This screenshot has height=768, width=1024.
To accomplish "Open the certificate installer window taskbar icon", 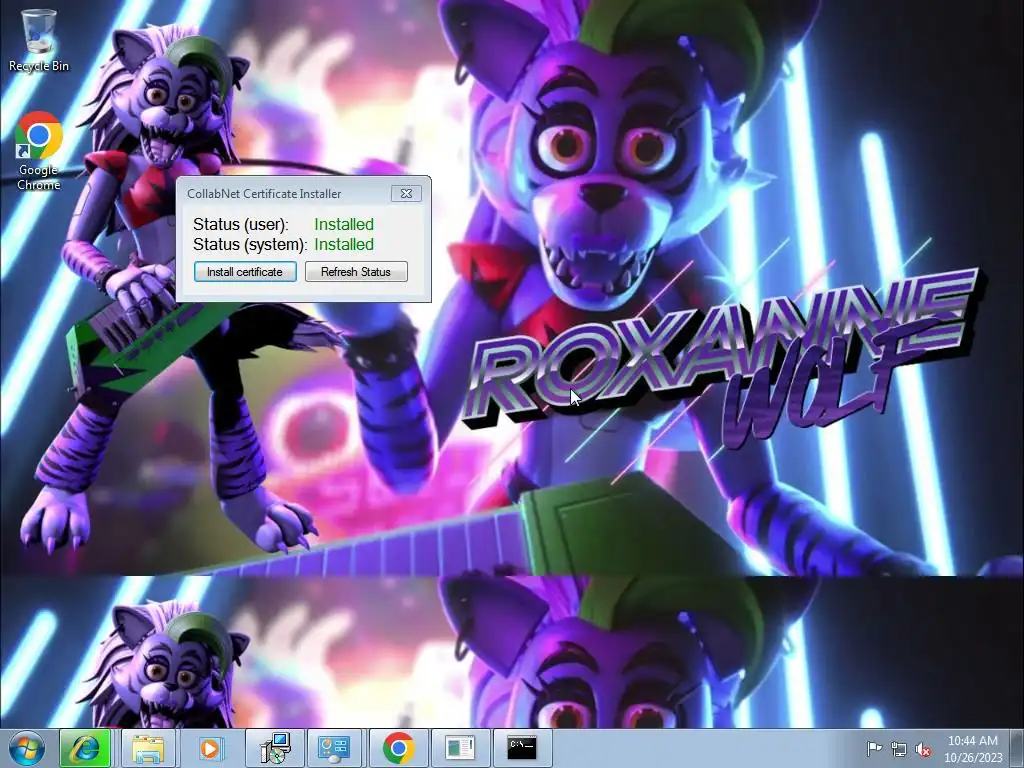I will click(x=460, y=748).
